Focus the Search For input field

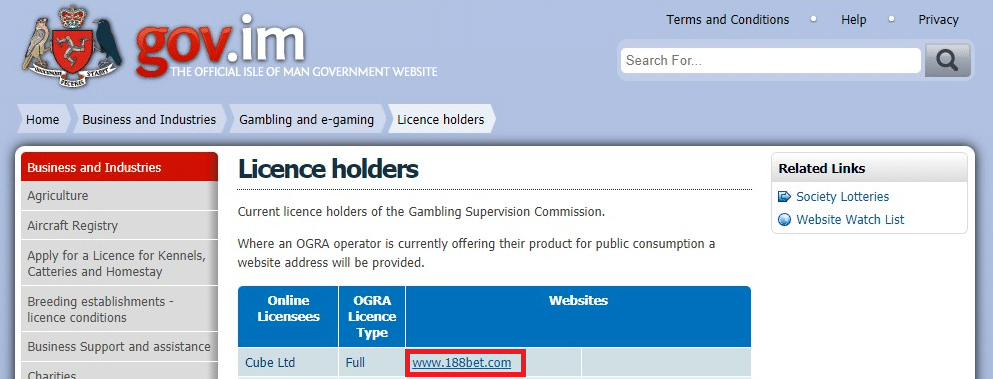(771, 60)
